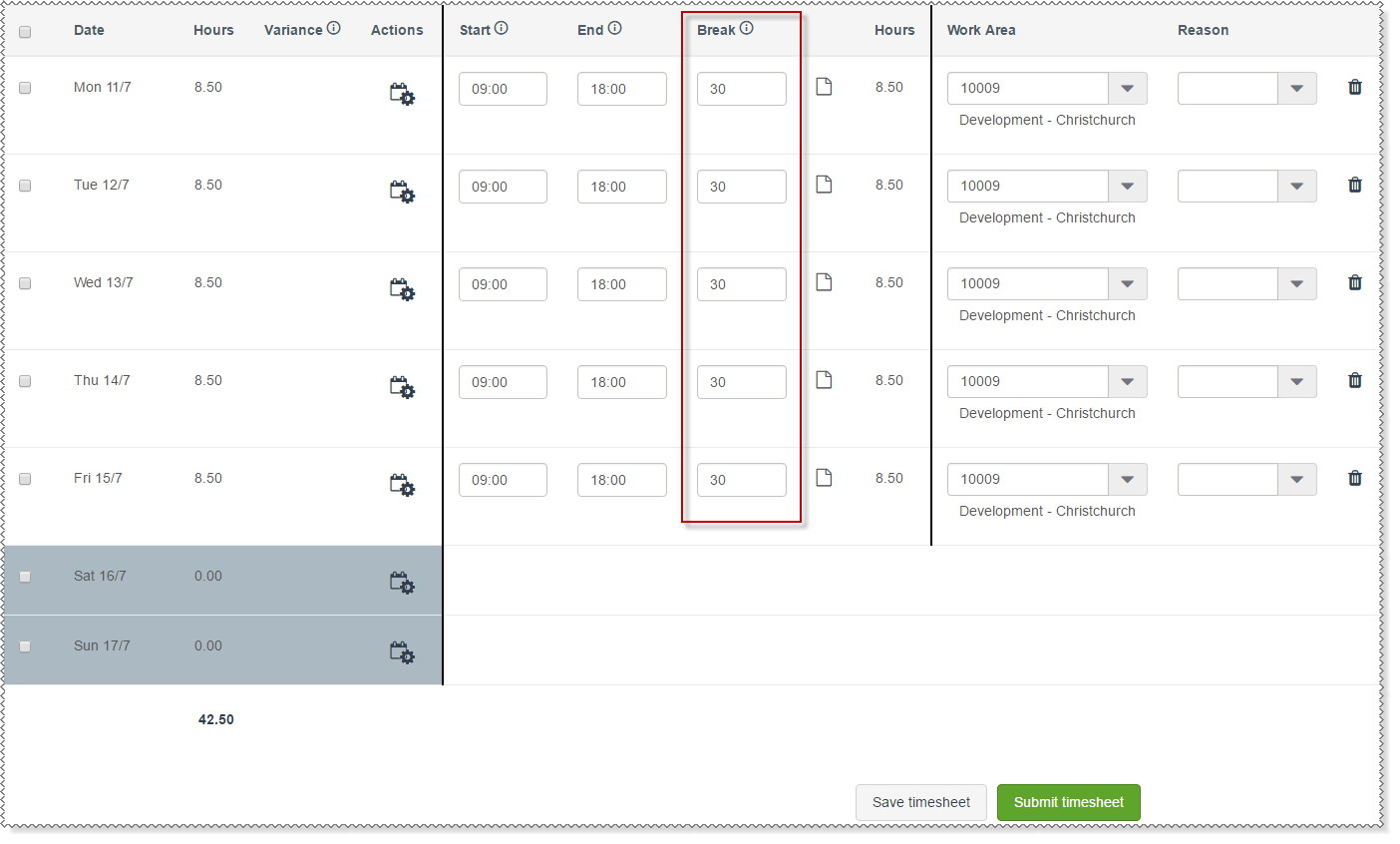Delete the Tue 12/7 timesheet row
The width and height of the screenshot is (1400, 844).
pyautogui.click(x=1354, y=185)
